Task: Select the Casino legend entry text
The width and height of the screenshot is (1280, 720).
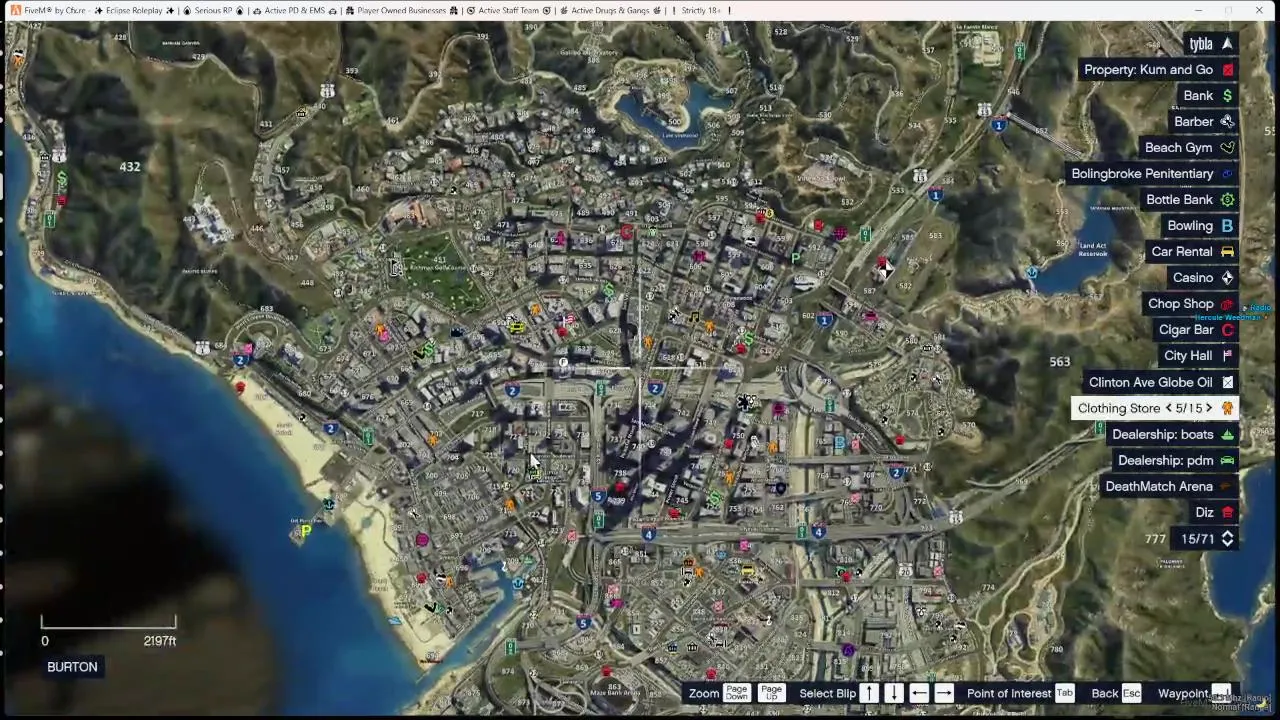Action: coord(1193,278)
